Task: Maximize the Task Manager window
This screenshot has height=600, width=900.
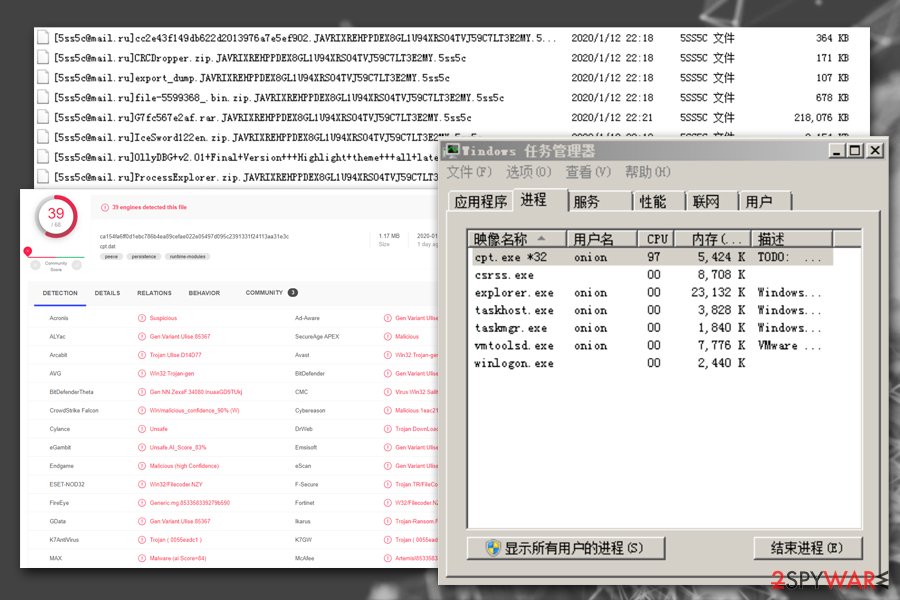Action: [855, 150]
